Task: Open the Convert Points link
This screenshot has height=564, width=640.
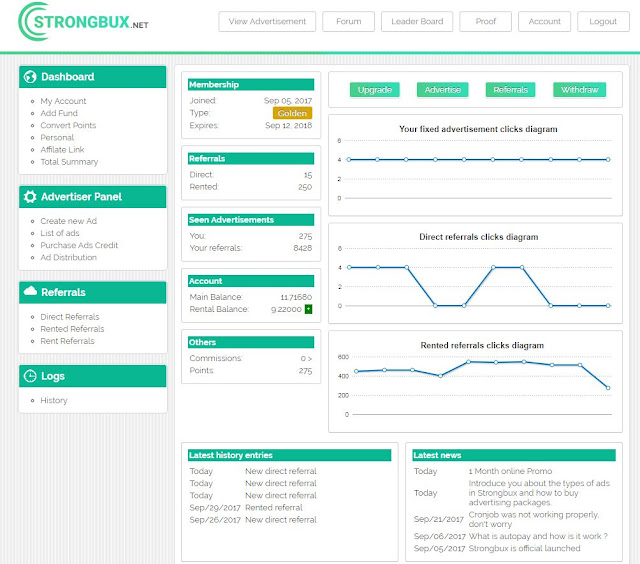Action: pyautogui.click(x=68, y=125)
